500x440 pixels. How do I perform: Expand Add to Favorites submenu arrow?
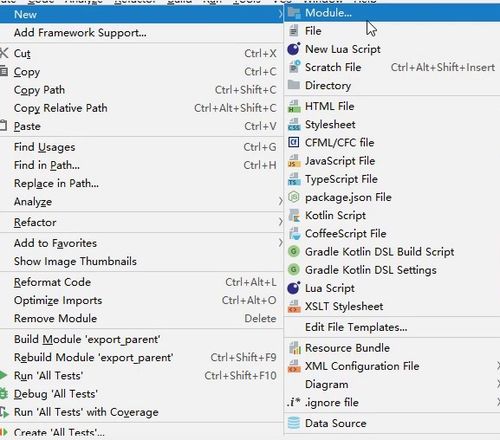click(x=280, y=243)
